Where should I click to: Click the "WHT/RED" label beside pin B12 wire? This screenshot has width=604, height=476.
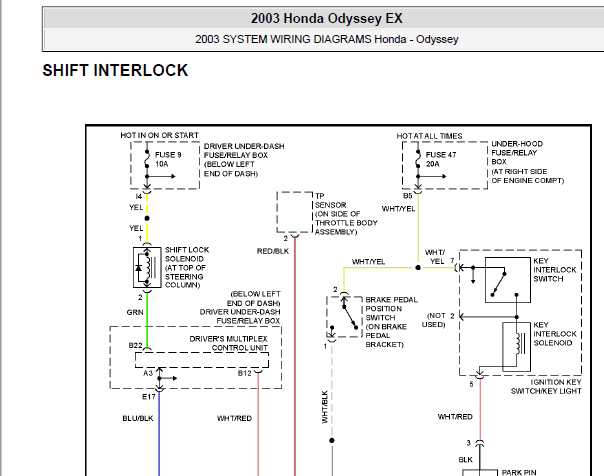(234, 418)
